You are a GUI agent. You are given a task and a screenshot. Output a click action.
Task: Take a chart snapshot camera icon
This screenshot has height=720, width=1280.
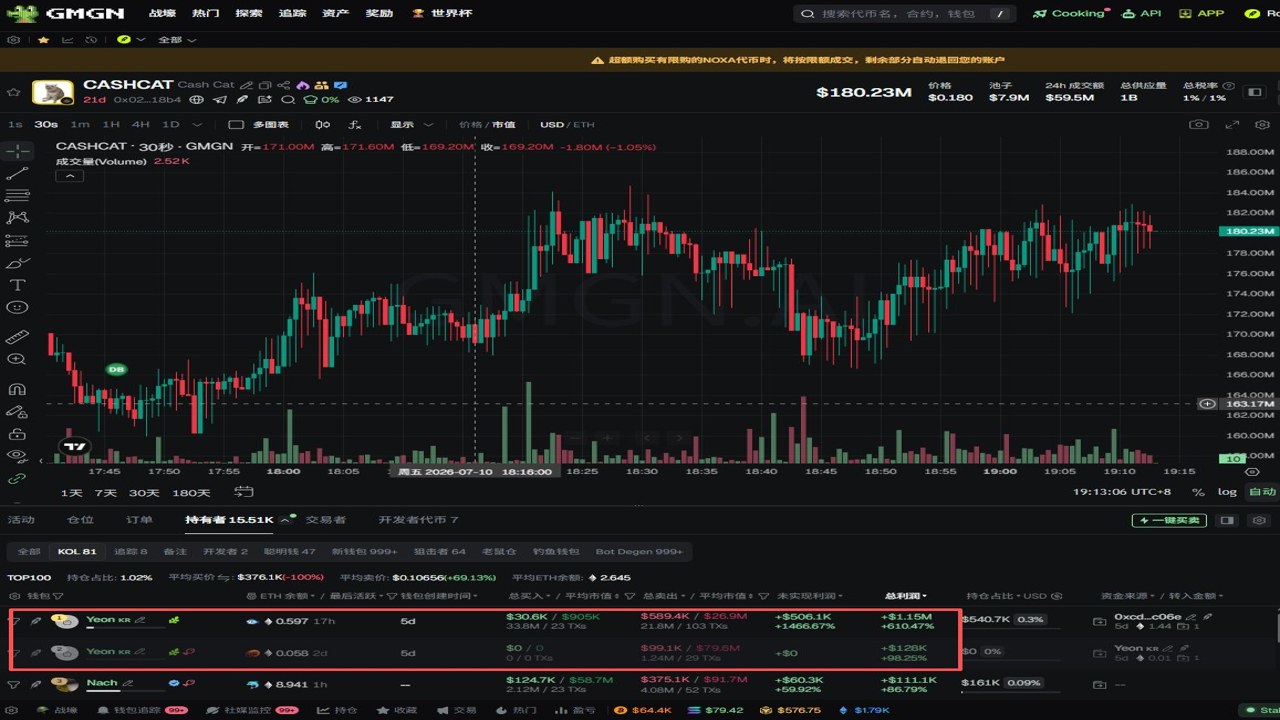pyautogui.click(x=1198, y=125)
